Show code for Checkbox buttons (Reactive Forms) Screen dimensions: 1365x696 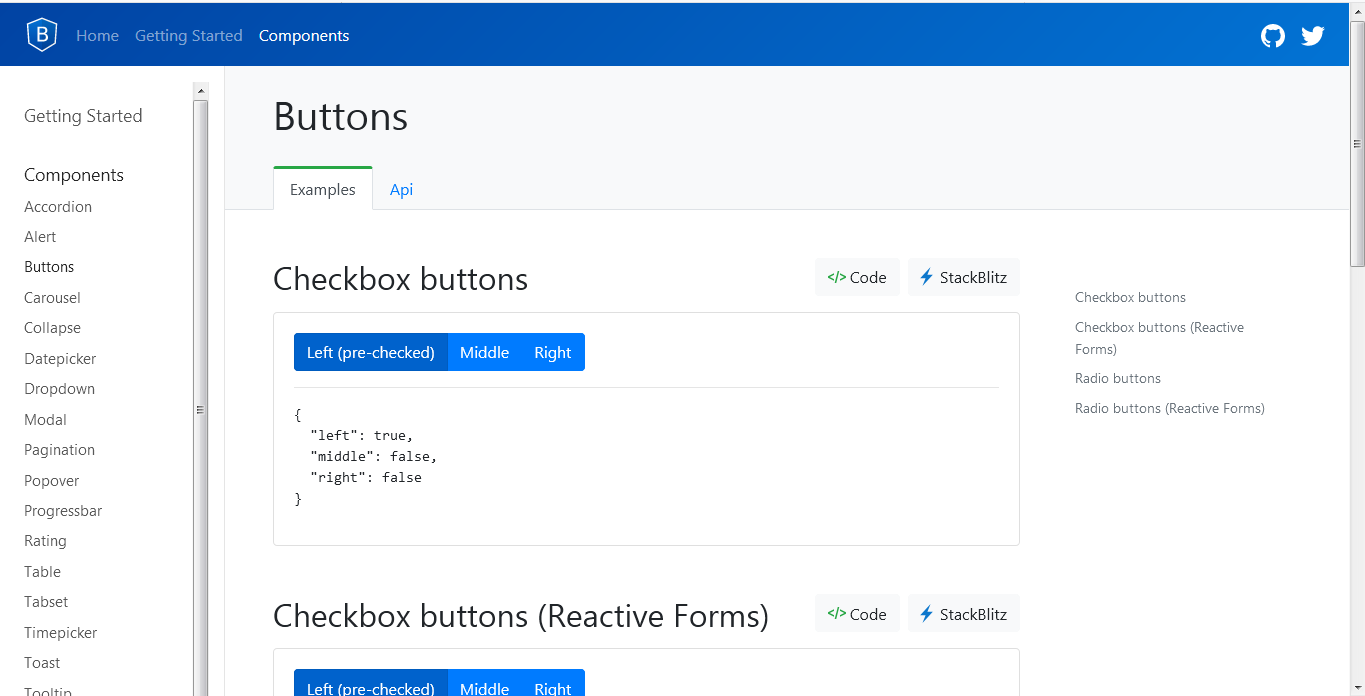coord(856,613)
